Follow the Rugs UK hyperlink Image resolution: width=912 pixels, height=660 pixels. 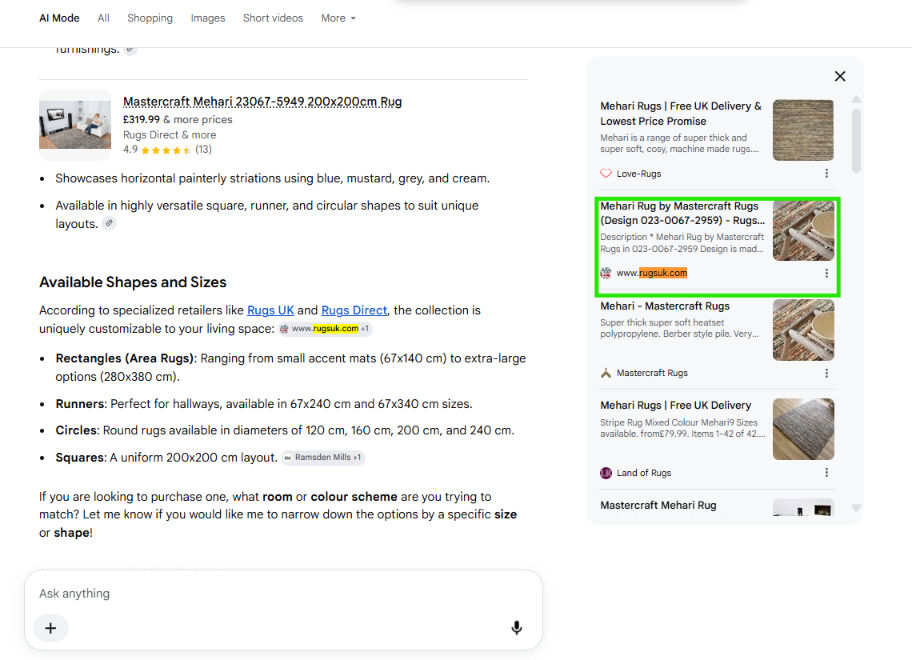click(270, 311)
